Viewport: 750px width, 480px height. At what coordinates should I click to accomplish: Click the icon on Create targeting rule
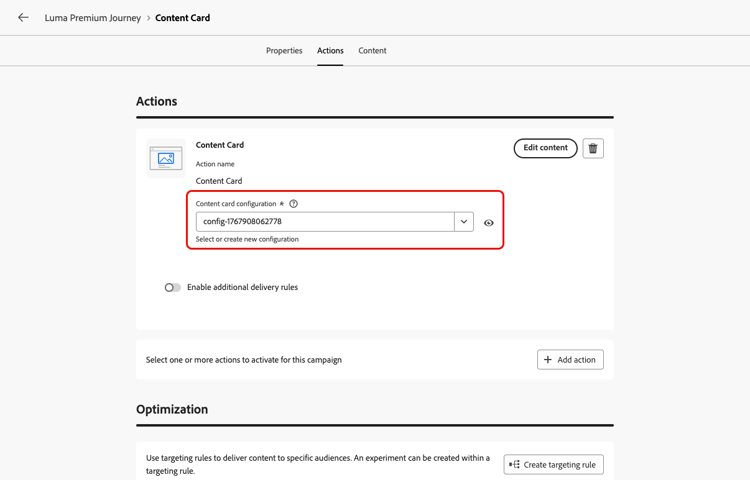tap(514, 464)
